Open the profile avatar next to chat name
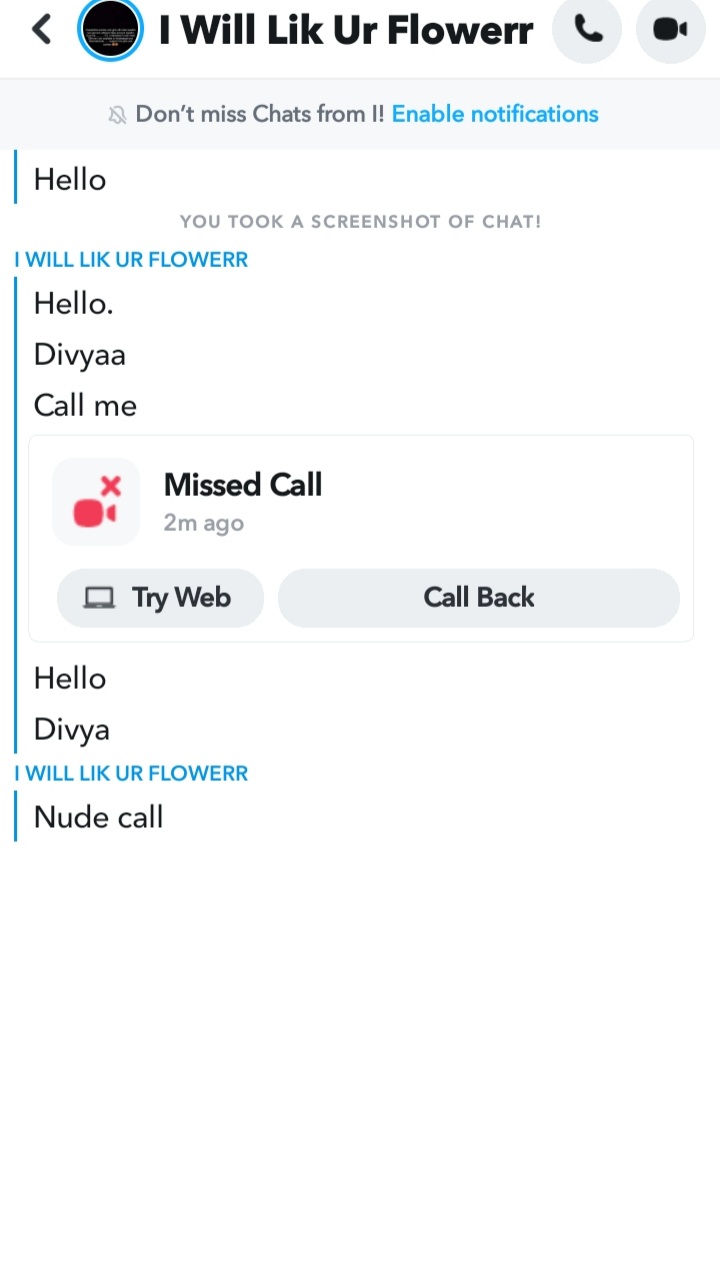This screenshot has height=1279, width=720. click(110, 29)
